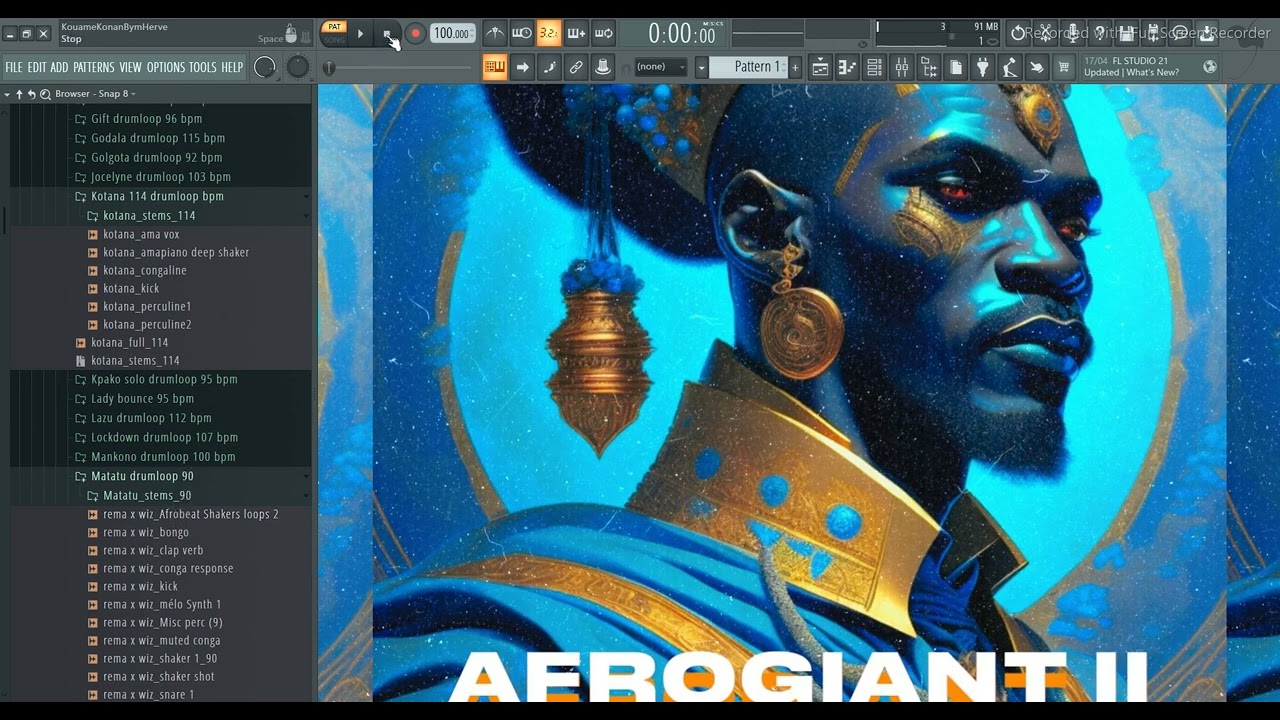Open the browser options menu arrow
This screenshot has height=720, width=1280.
coord(7,94)
